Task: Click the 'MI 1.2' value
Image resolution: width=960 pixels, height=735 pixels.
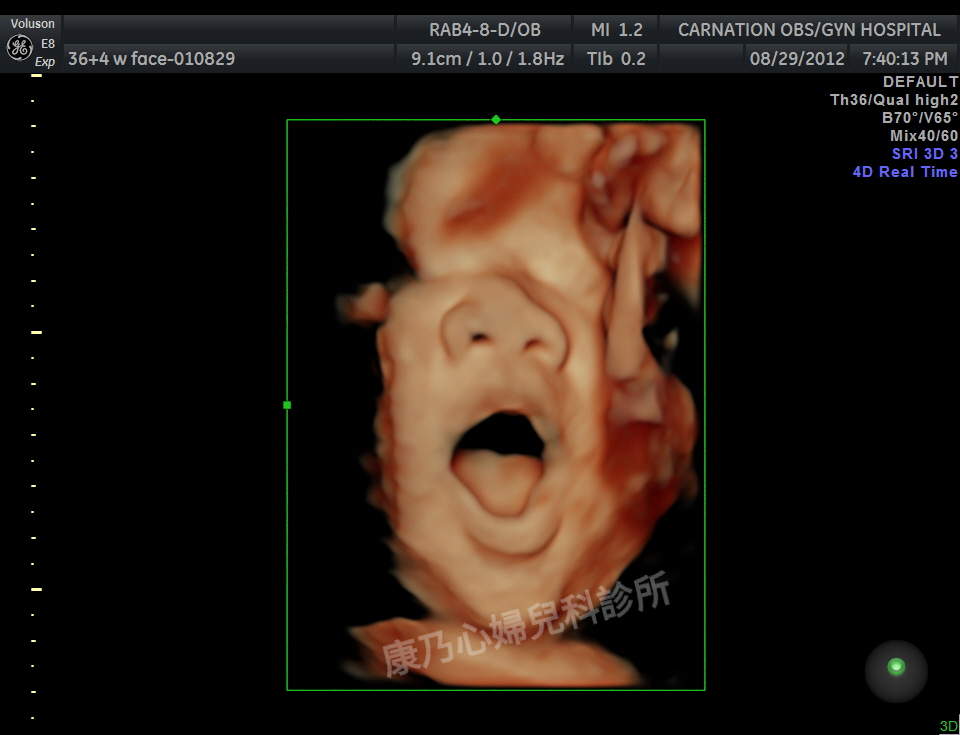Action: [x=617, y=30]
